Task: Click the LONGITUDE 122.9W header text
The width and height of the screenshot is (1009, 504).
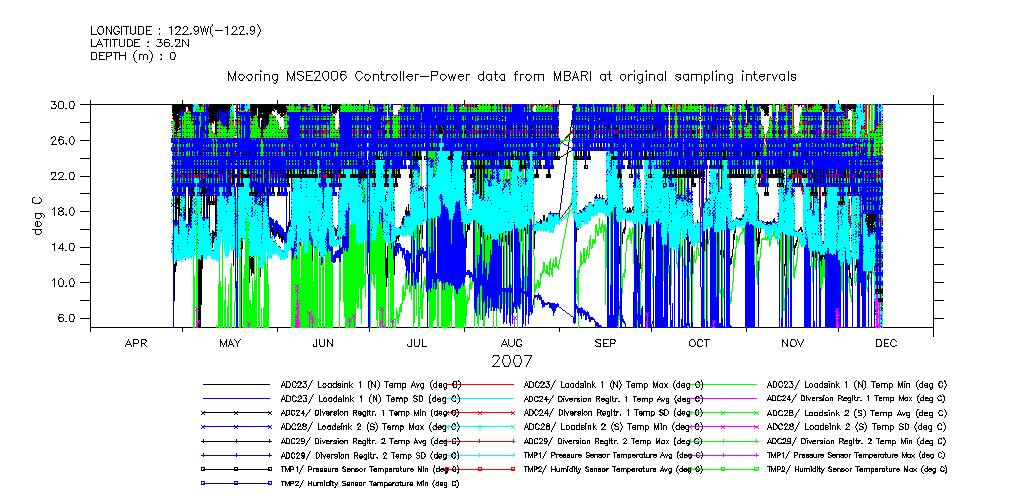Action: [176, 30]
